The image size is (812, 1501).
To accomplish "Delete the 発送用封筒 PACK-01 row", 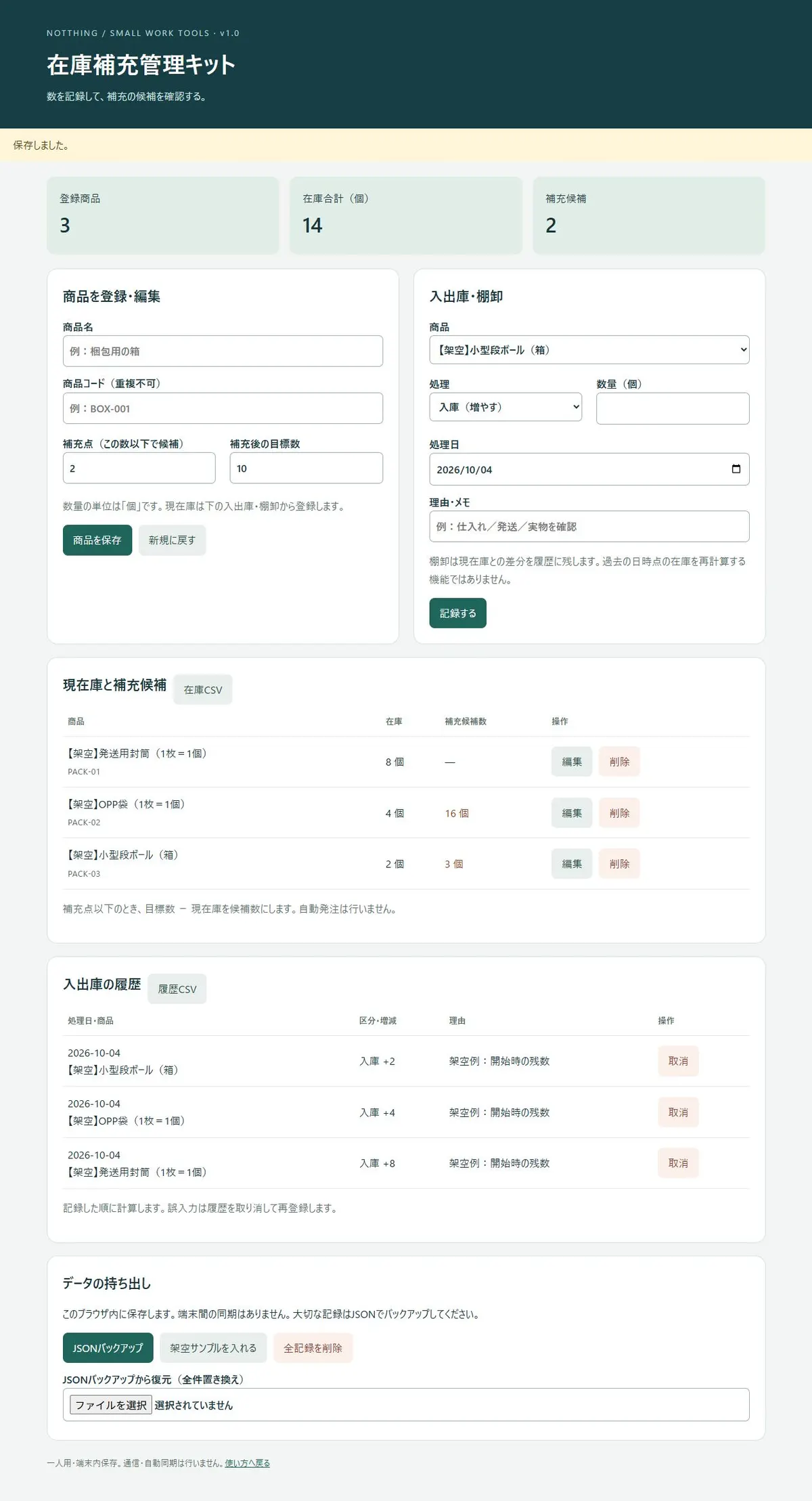I will tap(619, 762).
